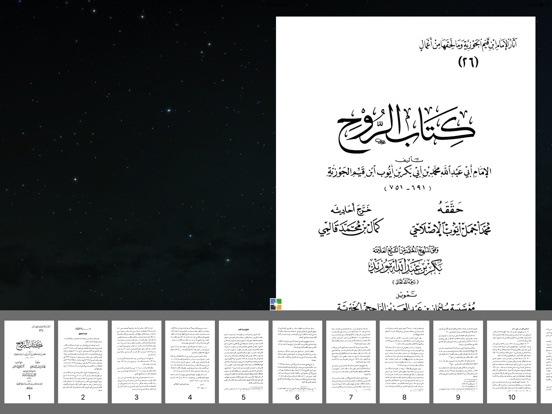Open page 1 thumbnail with the title cover
The height and width of the screenshot is (414, 552).
click(29, 362)
